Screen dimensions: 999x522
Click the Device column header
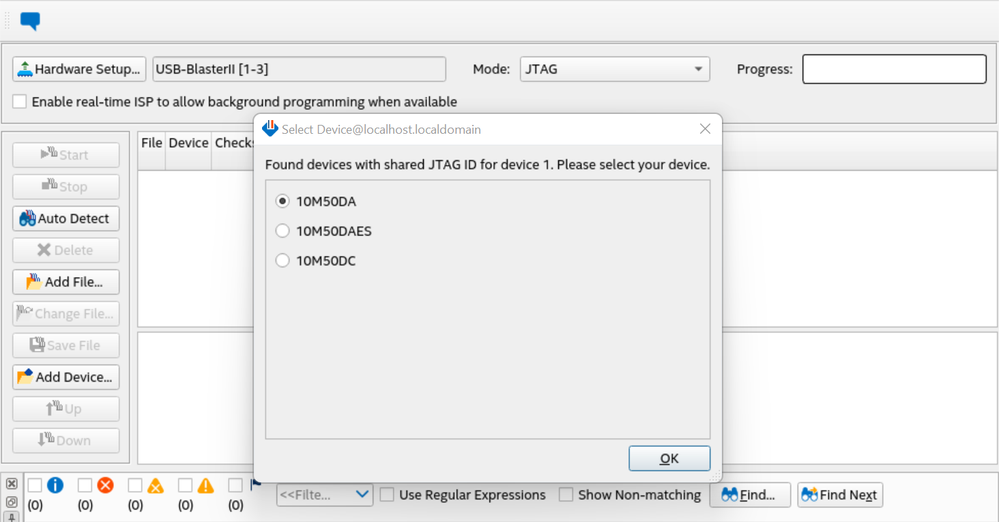(x=188, y=143)
